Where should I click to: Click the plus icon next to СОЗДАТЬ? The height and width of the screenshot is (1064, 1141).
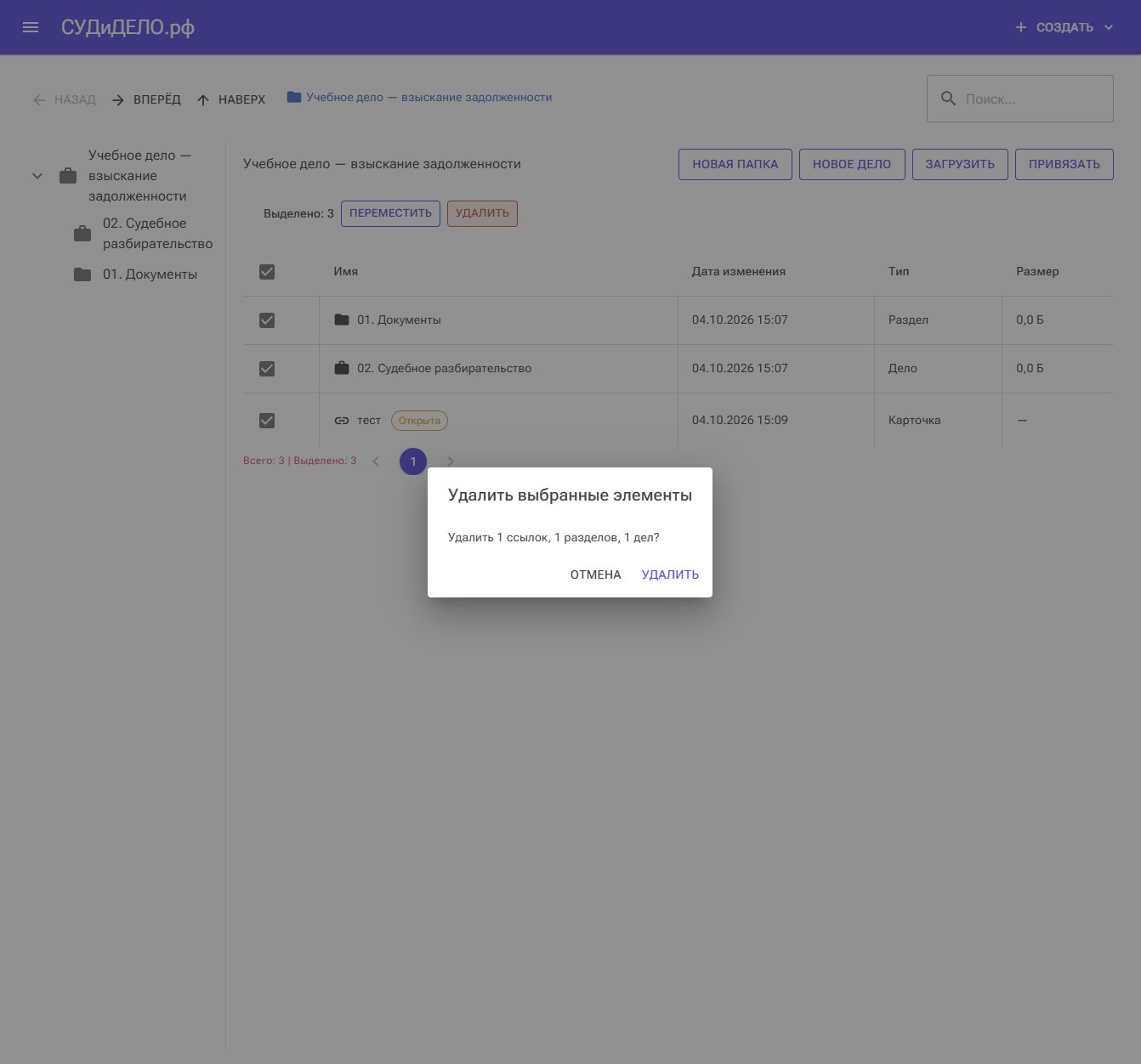click(1020, 27)
